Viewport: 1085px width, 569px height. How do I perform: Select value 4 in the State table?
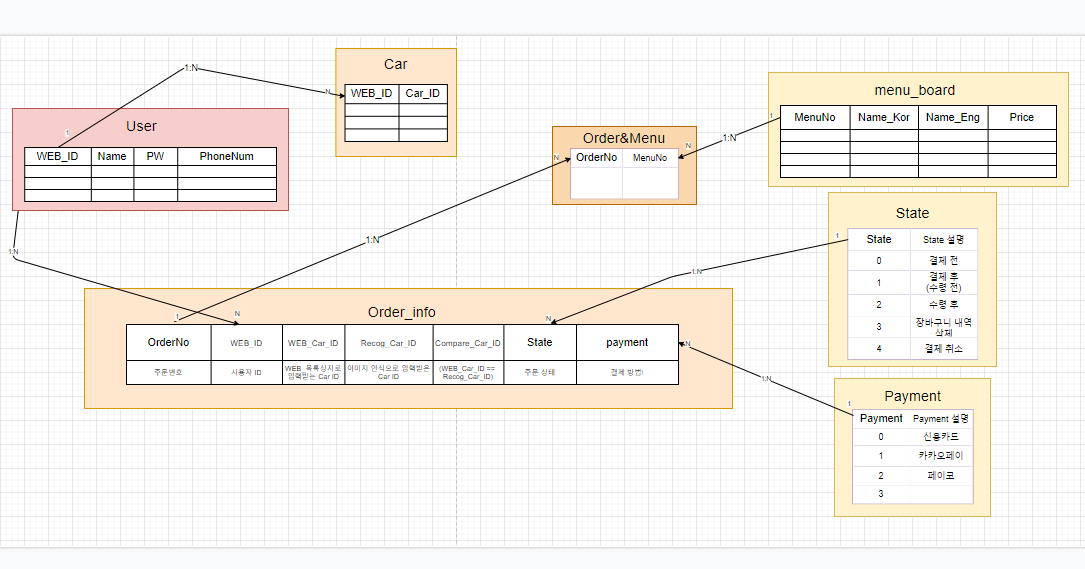coord(879,349)
